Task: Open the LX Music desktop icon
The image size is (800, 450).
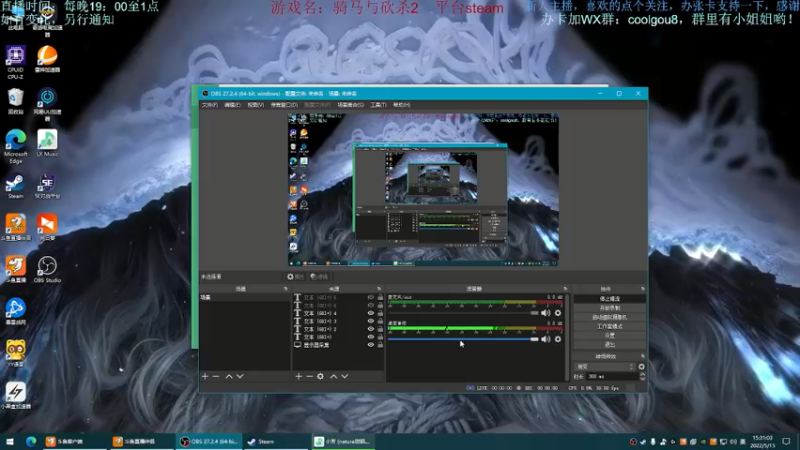Action: coord(47,143)
